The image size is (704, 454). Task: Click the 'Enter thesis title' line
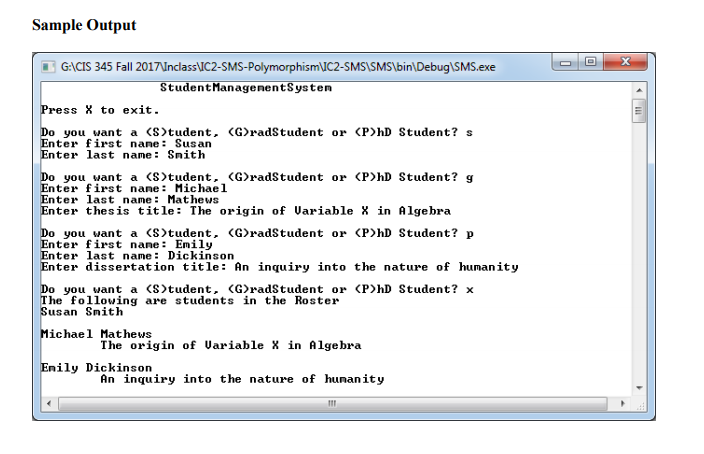point(246,211)
